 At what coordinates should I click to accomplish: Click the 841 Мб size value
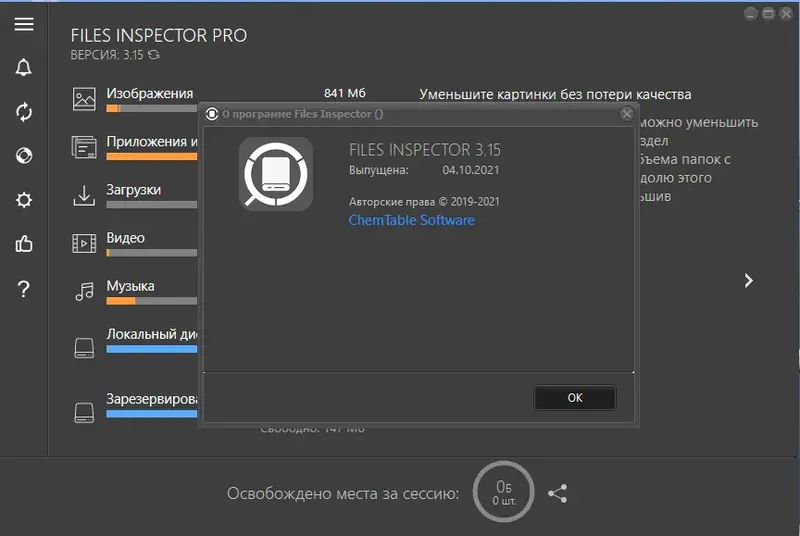tap(345, 93)
